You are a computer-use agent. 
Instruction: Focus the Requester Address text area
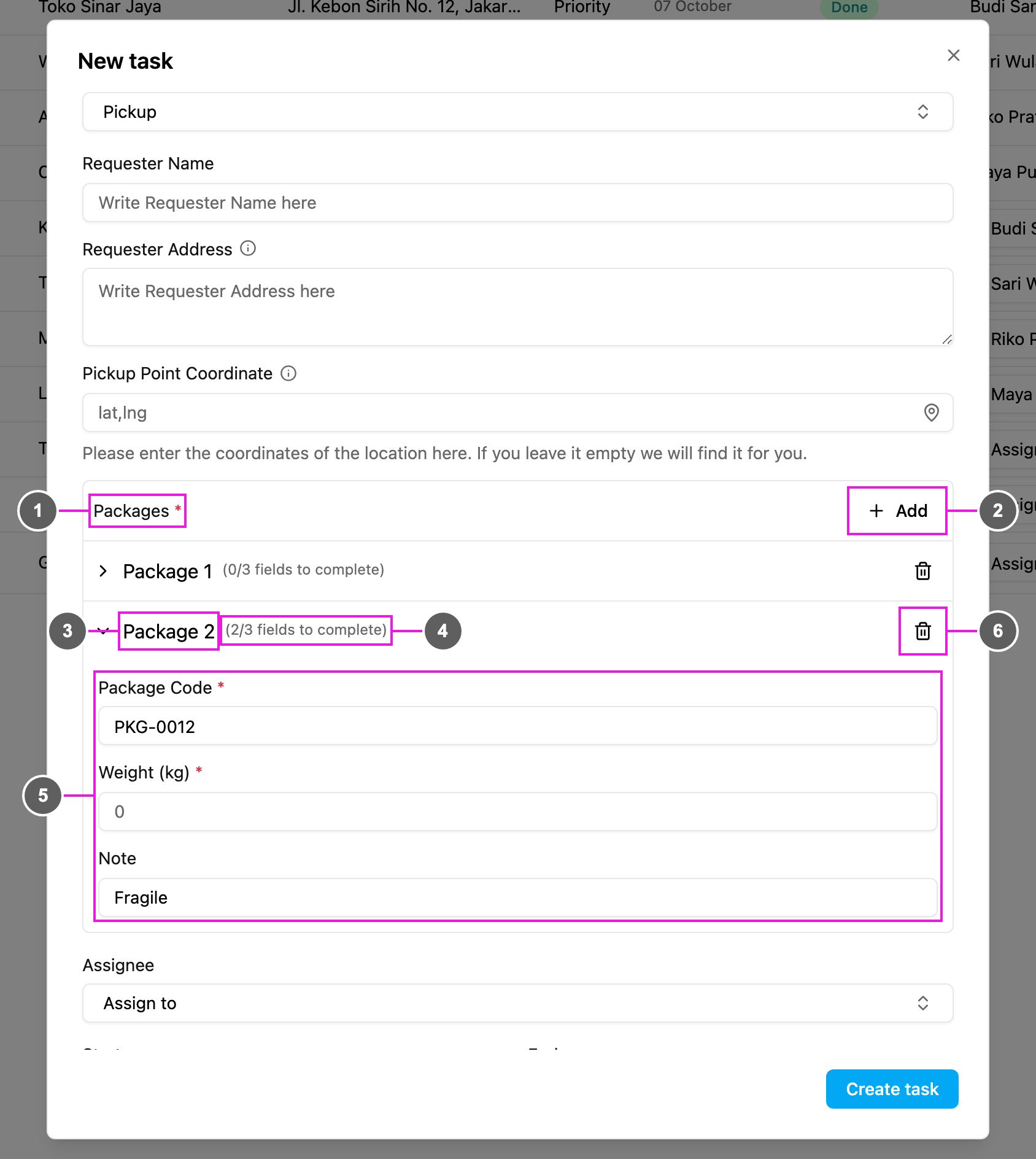[517, 307]
